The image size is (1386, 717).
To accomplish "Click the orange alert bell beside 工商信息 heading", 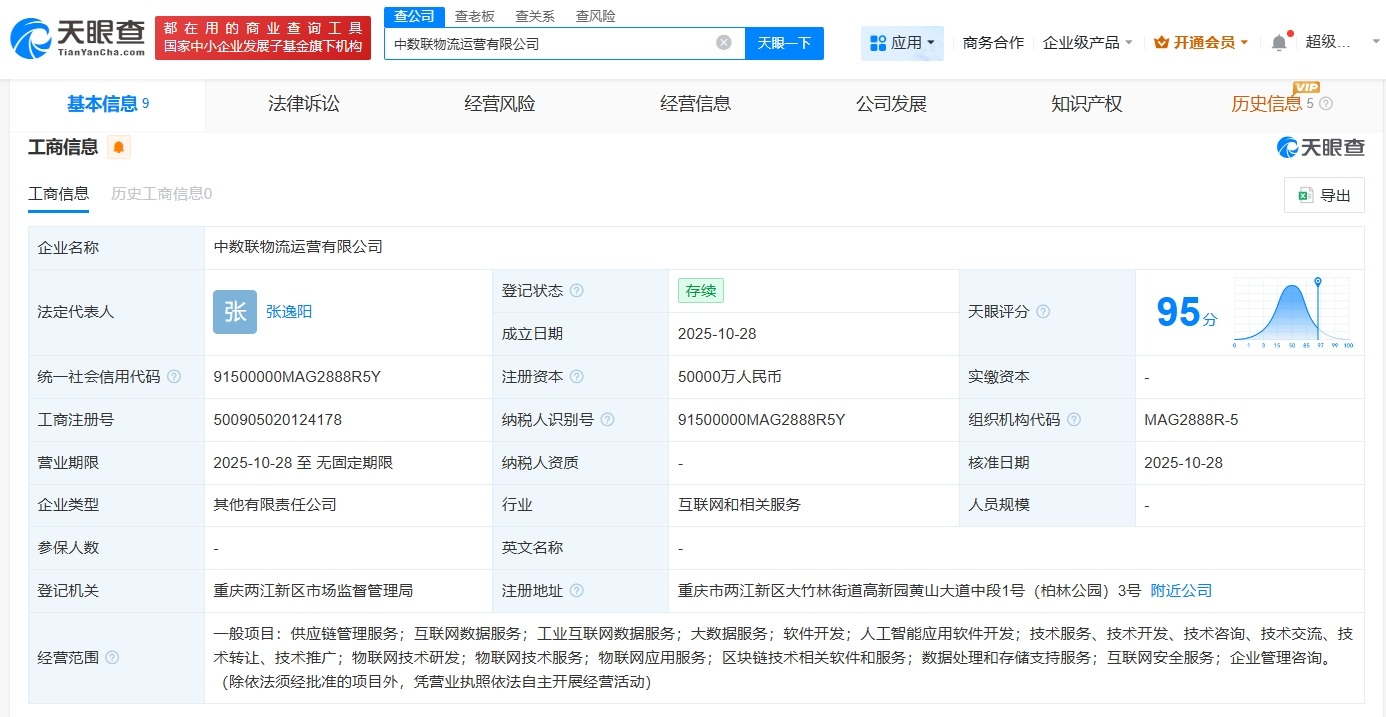I will (x=119, y=146).
